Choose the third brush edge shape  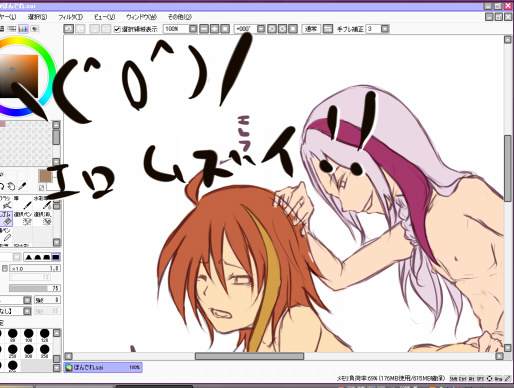(47, 257)
